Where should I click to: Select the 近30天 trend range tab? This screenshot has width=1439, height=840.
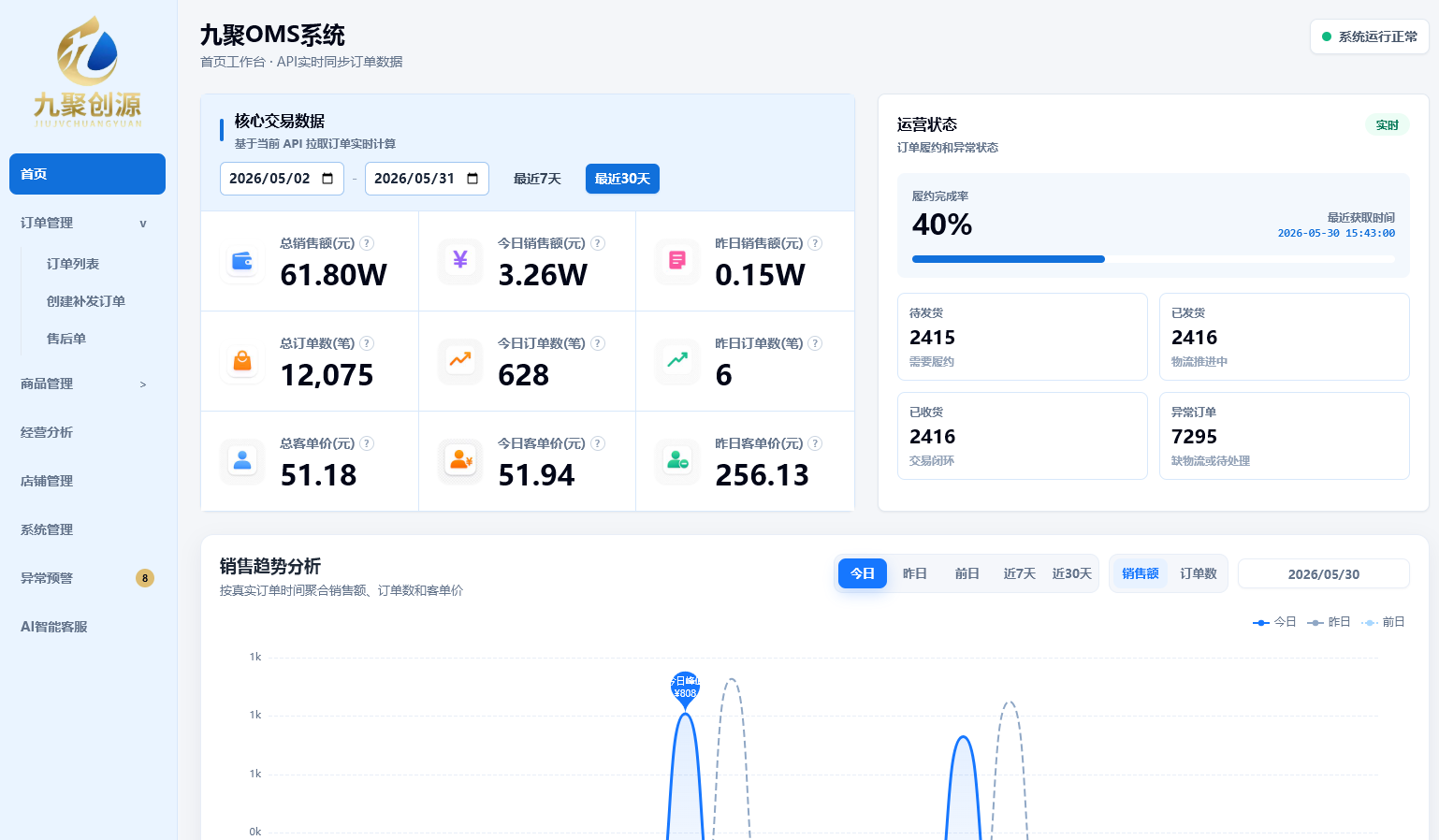[x=1072, y=573]
